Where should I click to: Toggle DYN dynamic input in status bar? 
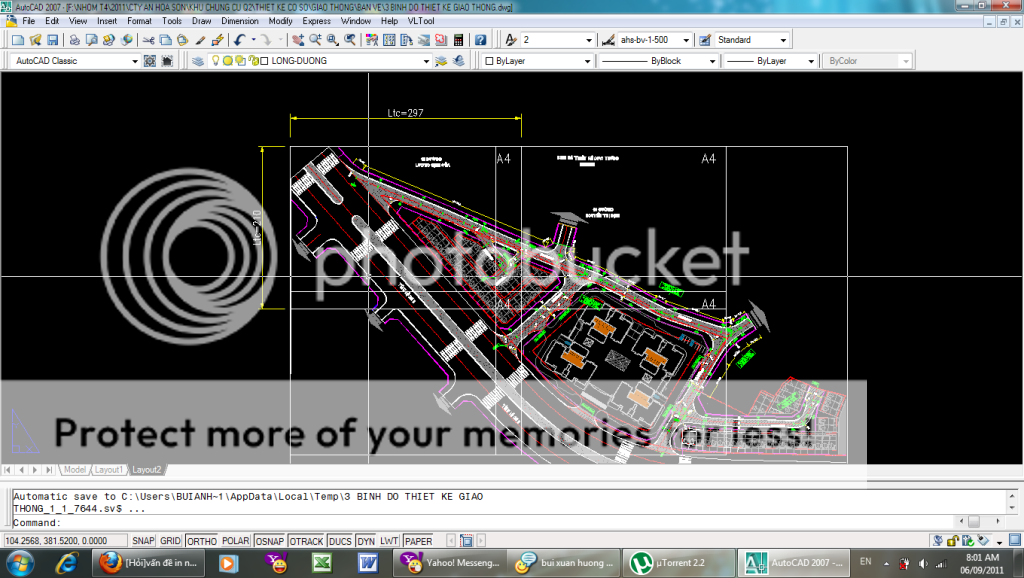(x=366, y=541)
